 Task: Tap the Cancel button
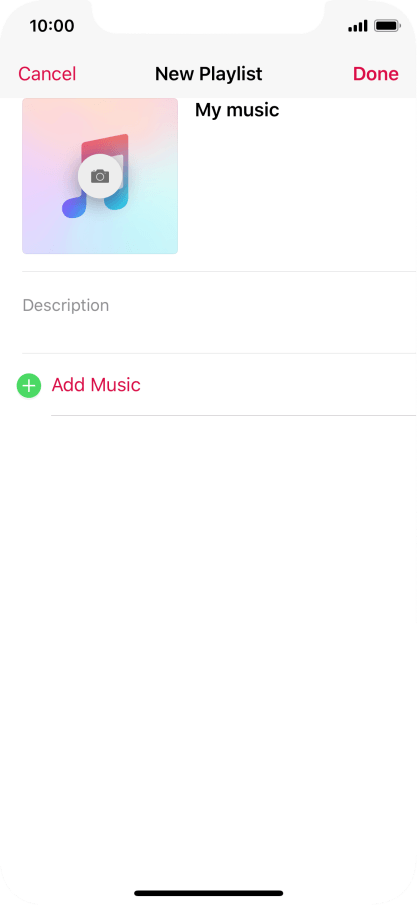click(x=47, y=74)
